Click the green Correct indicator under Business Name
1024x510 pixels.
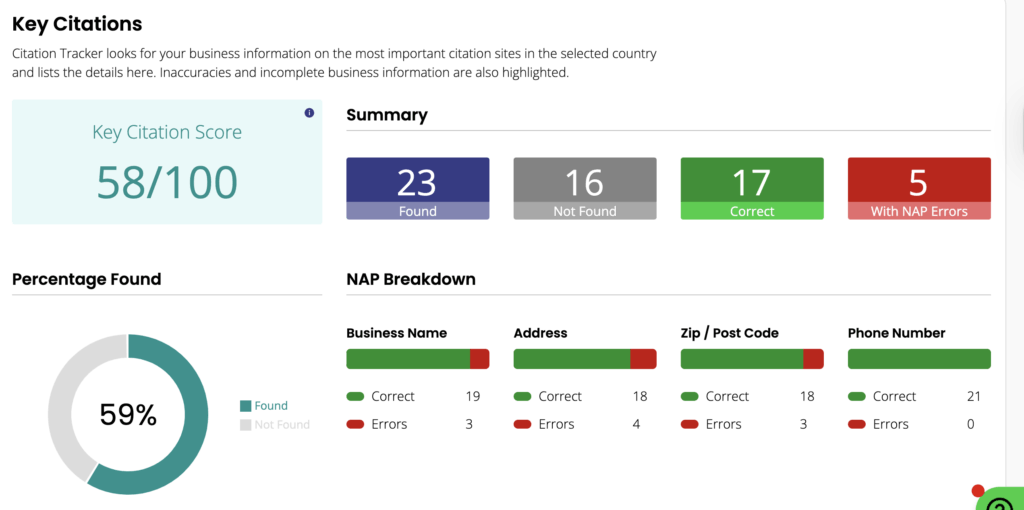[356, 397]
